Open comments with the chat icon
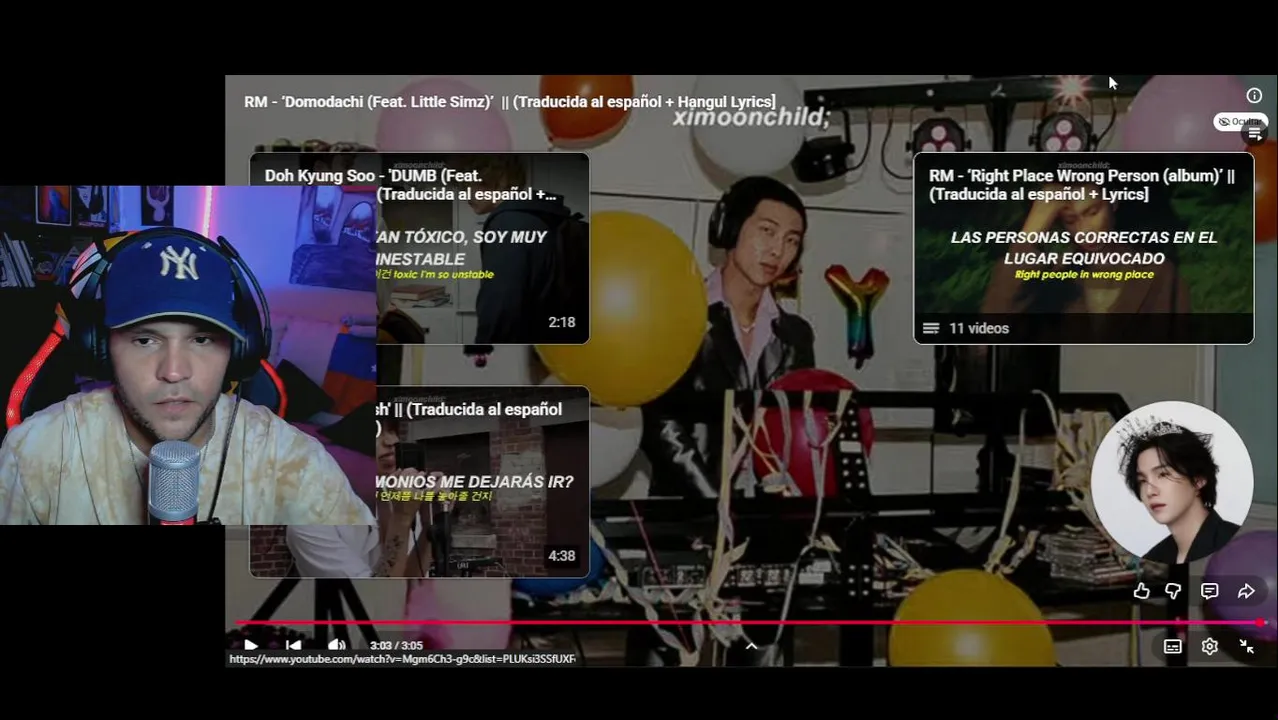This screenshot has width=1278, height=720. point(1209,591)
